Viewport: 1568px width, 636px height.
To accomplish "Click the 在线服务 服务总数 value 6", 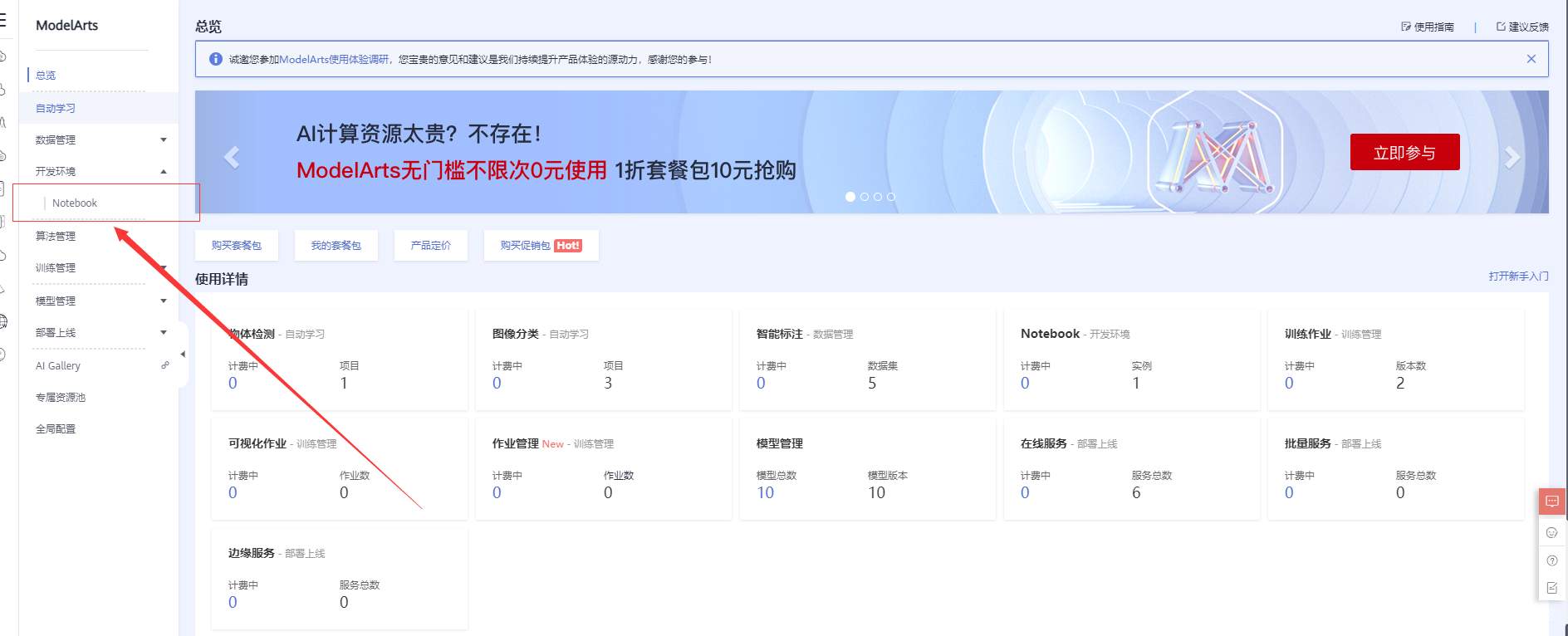I will pyautogui.click(x=1136, y=492).
